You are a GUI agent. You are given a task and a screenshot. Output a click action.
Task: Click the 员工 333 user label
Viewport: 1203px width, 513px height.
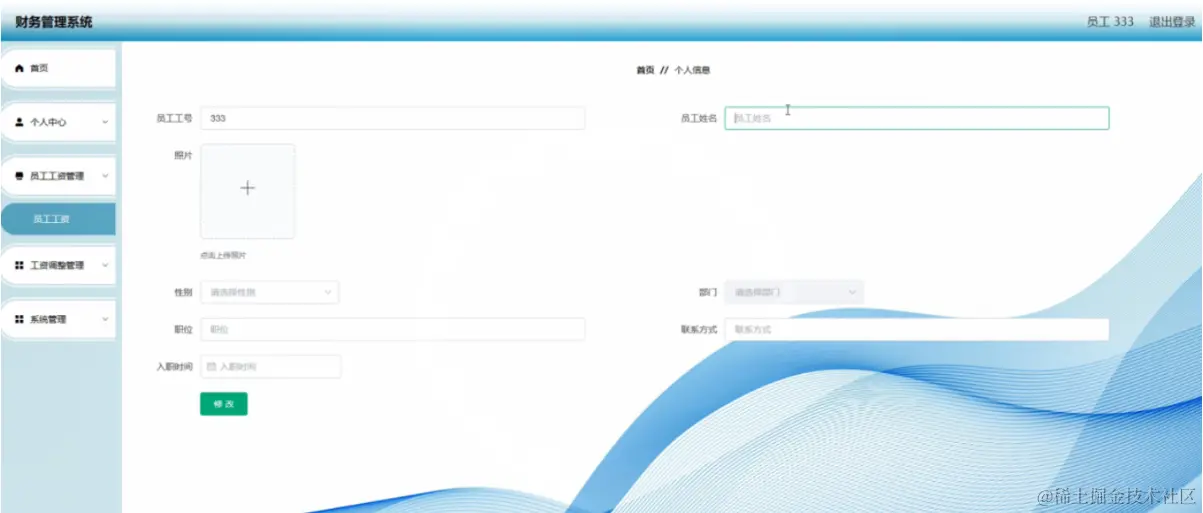1110,21
